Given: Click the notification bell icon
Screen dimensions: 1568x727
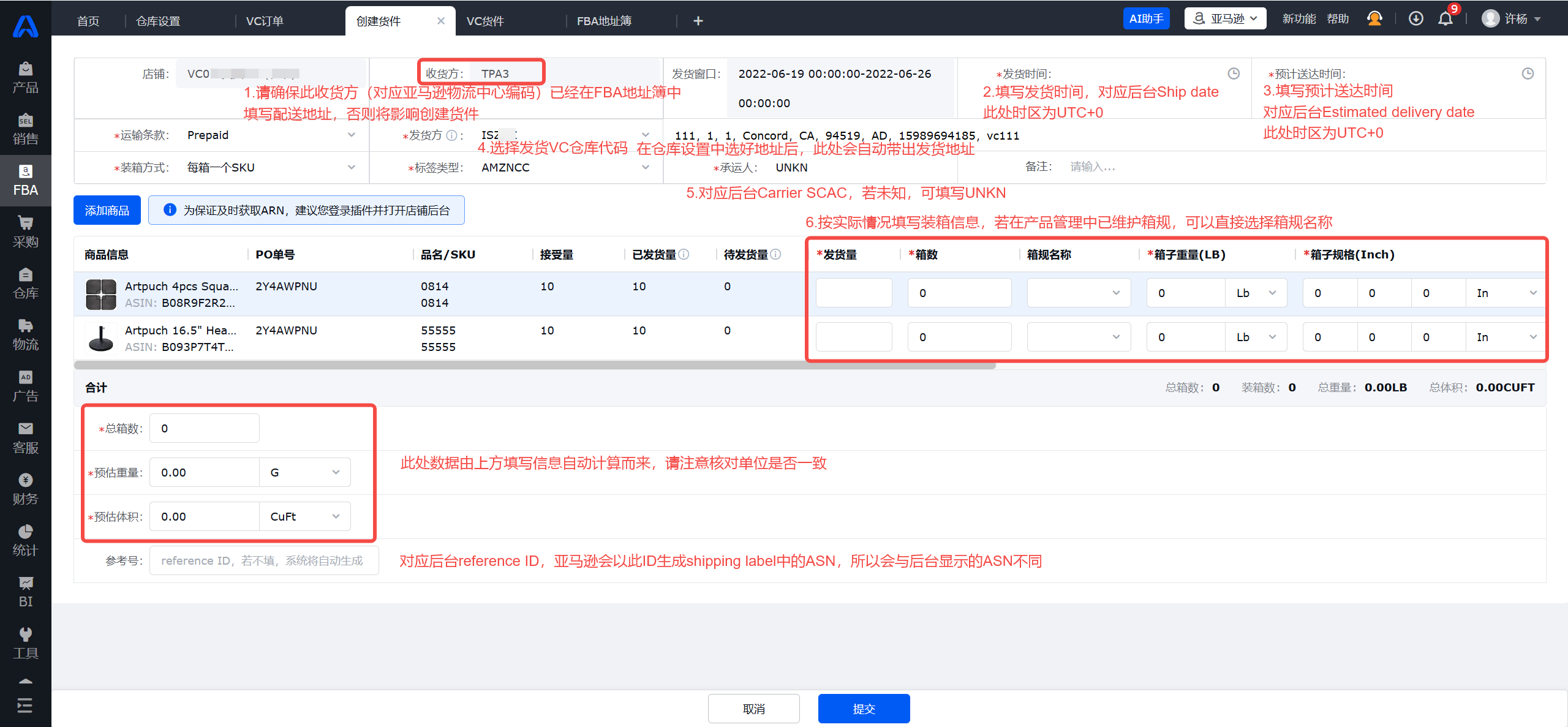Looking at the screenshot, I should 1445,19.
